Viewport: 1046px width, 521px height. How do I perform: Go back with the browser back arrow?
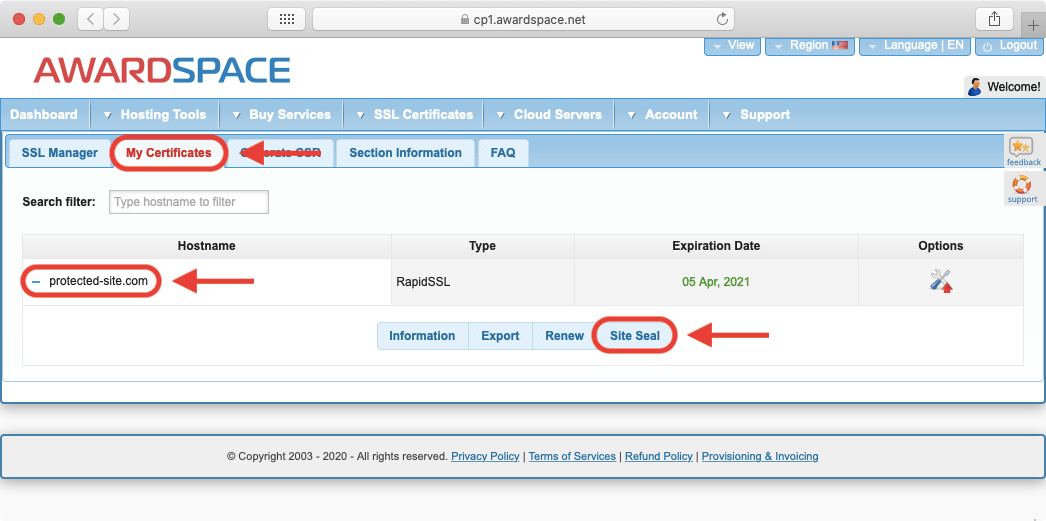[90, 19]
